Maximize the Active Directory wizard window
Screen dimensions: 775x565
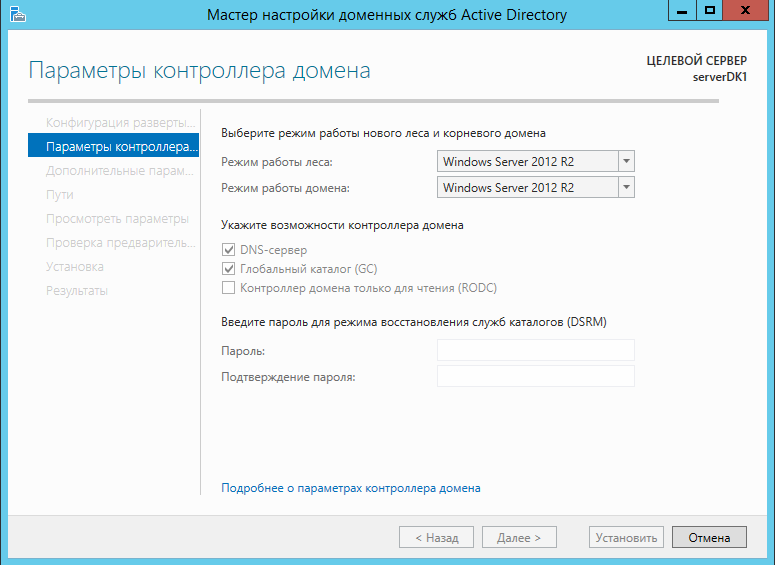[x=710, y=10]
